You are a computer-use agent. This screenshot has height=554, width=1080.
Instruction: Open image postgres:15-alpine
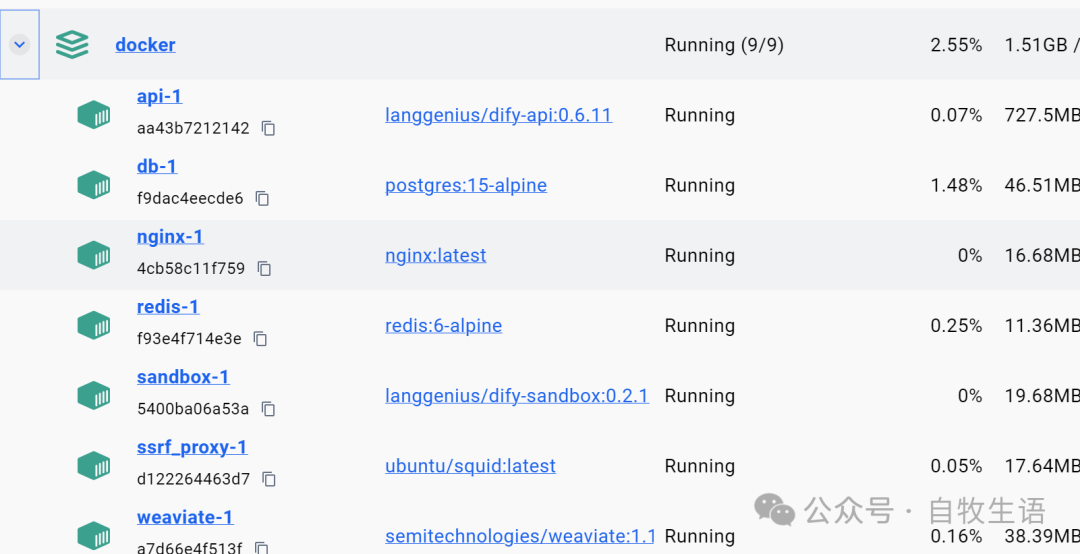(x=466, y=185)
